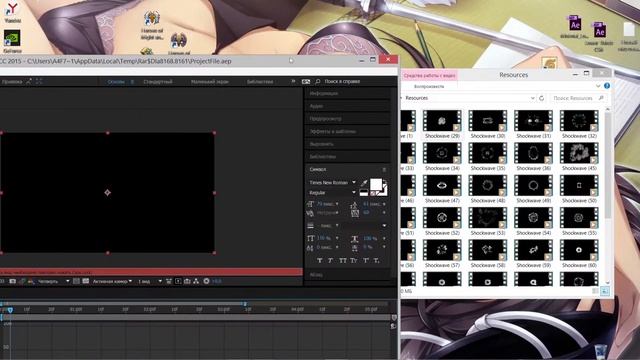Click the leading icon in Character panel
This screenshot has height=360, width=640.
[x=354, y=204]
